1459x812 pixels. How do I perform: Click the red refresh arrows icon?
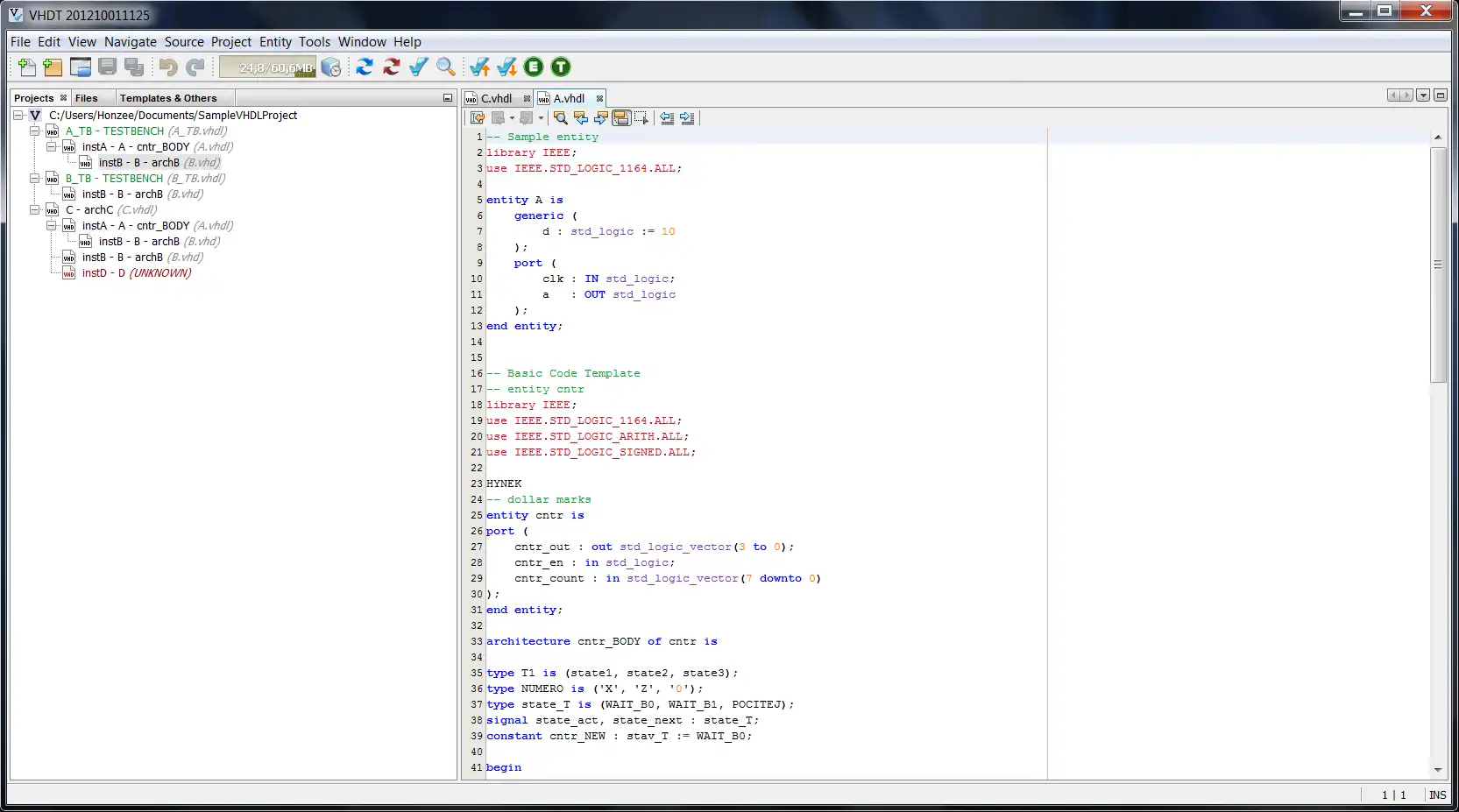click(x=391, y=67)
